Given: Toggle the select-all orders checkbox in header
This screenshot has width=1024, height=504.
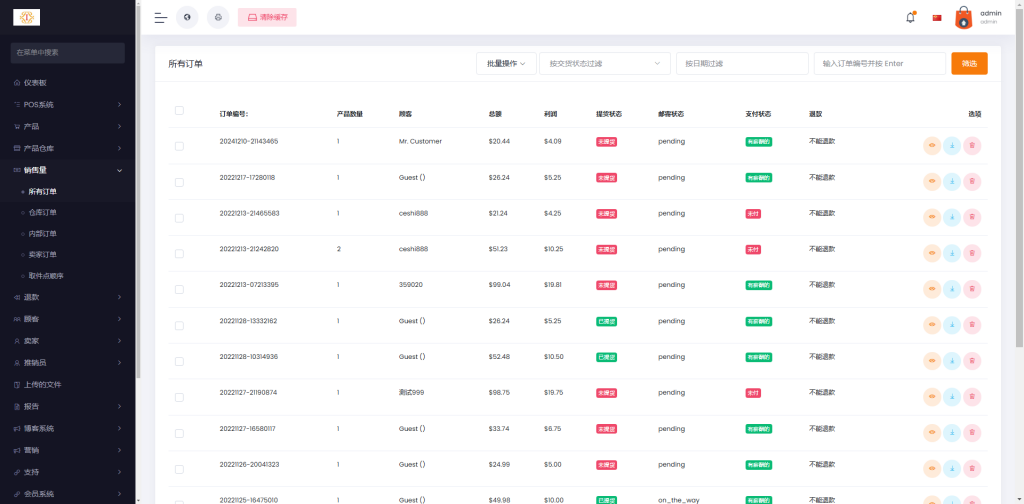Looking at the screenshot, I should click(179, 111).
